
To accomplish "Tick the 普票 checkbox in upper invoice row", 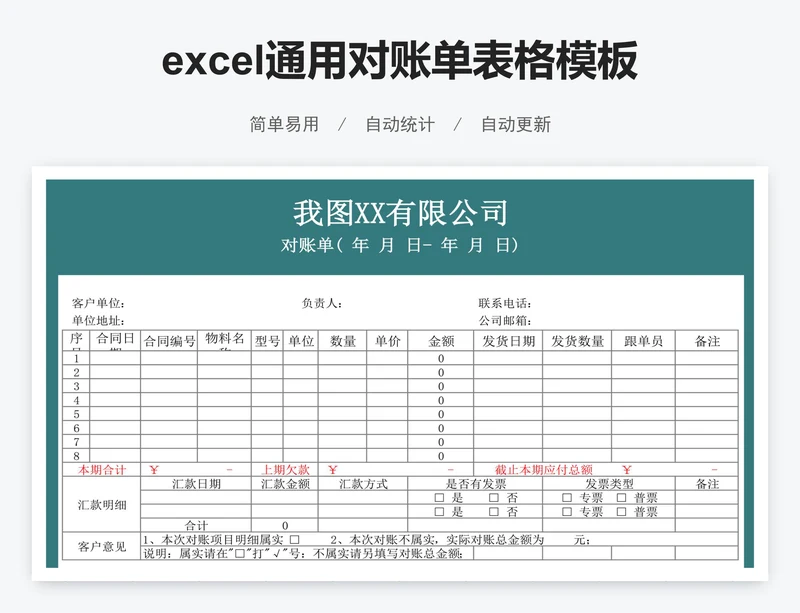I will (x=621, y=497).
